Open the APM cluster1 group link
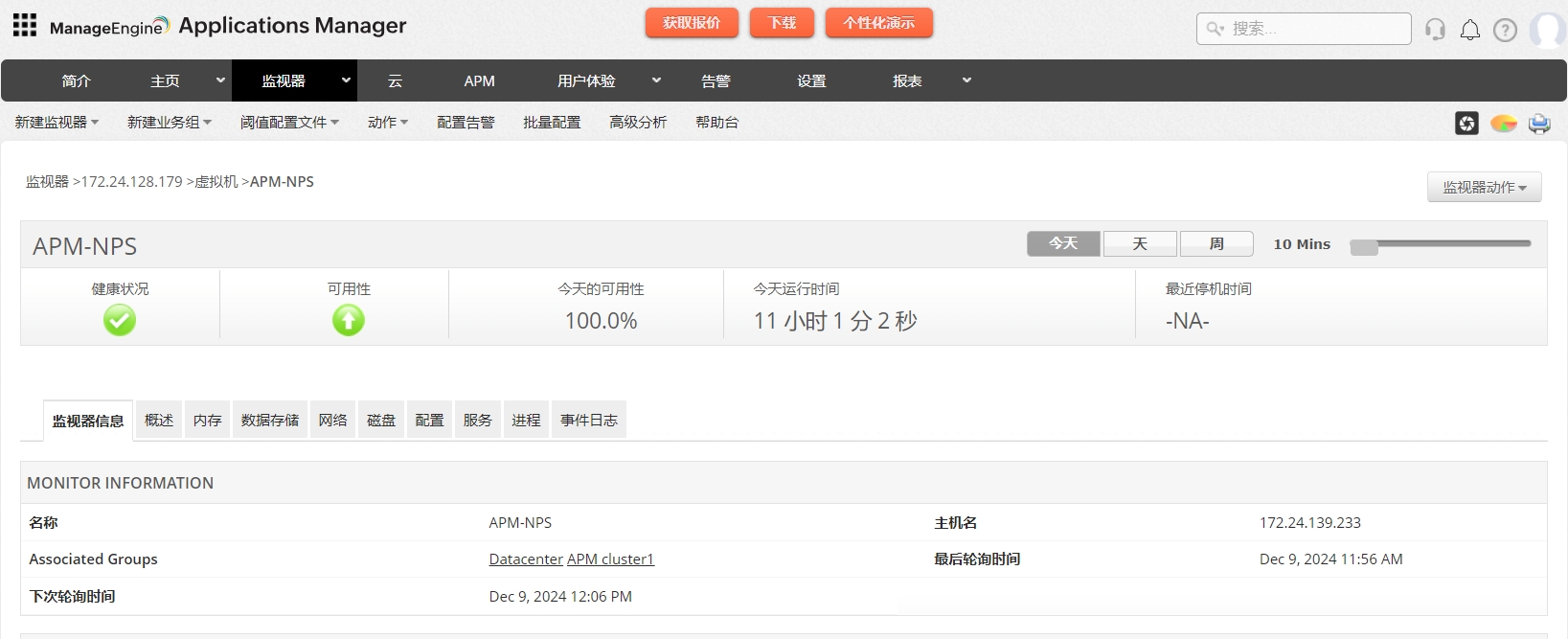 [610, 559]
